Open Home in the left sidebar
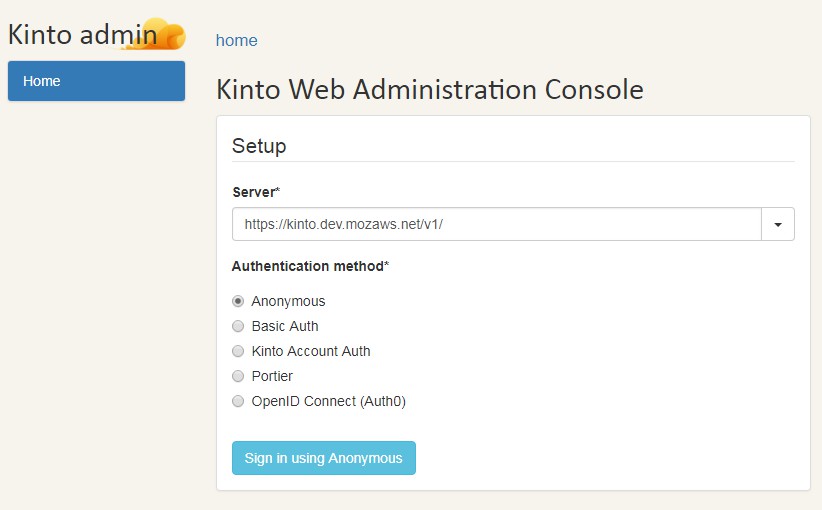 (96, 81)
